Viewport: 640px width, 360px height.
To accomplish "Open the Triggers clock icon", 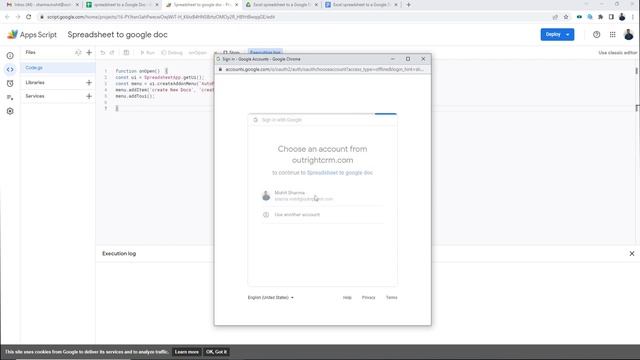I will coord(10,83).
